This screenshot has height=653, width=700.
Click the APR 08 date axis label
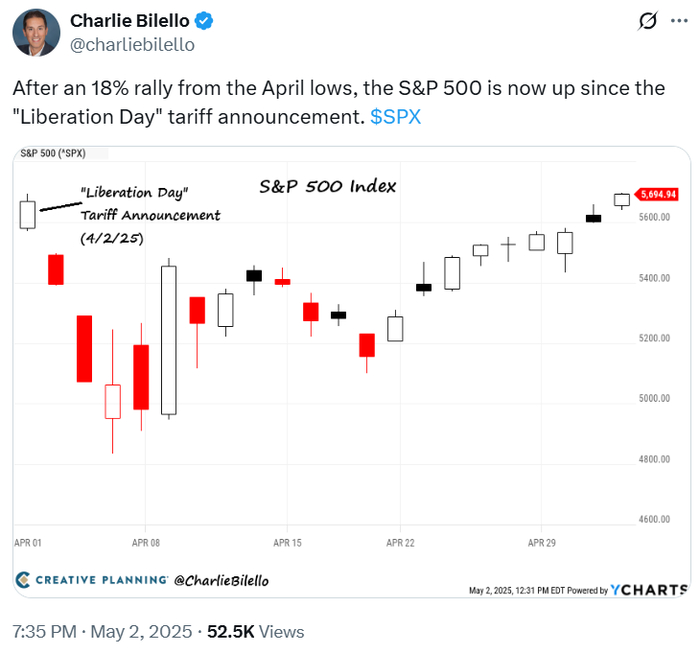(146, 543)
